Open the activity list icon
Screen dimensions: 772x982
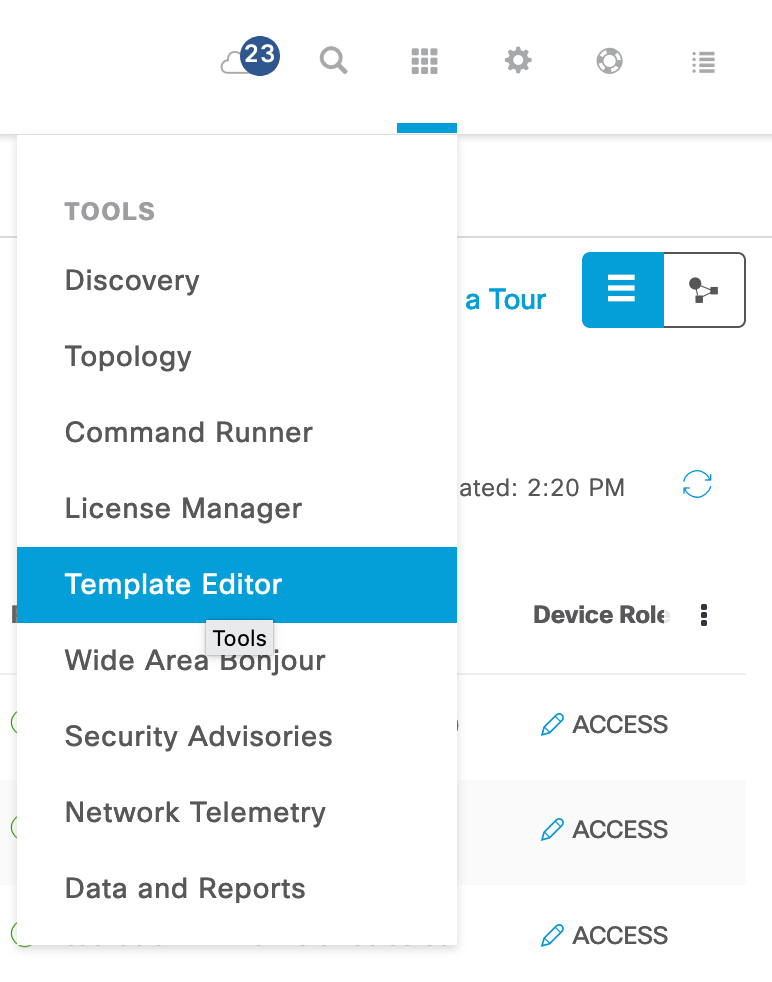(703, 61)
